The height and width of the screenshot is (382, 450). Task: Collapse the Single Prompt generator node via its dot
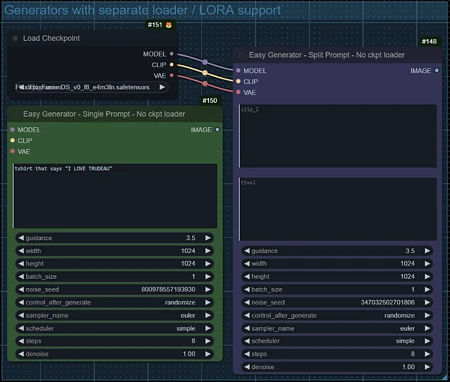(x=14, y=114)
